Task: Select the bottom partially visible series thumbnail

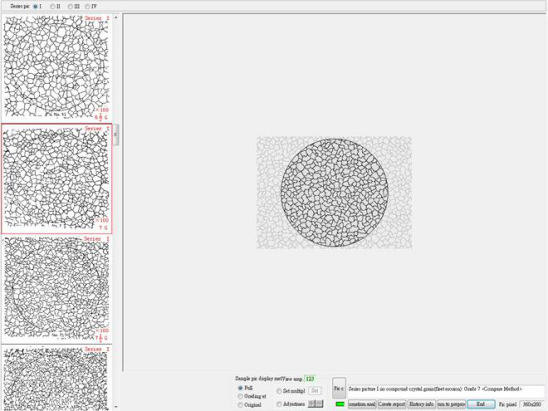Action: [56, 378]
